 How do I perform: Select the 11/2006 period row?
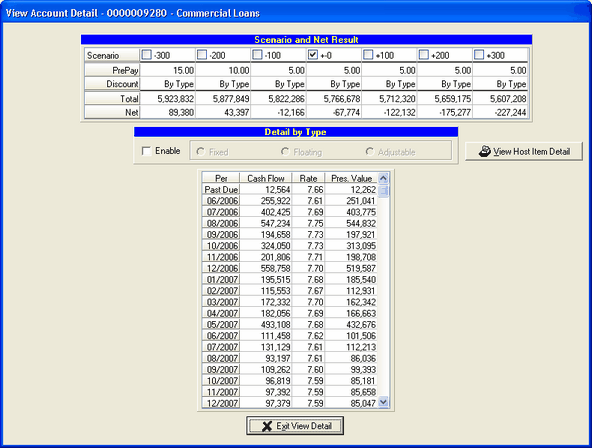tap(290, 257)
